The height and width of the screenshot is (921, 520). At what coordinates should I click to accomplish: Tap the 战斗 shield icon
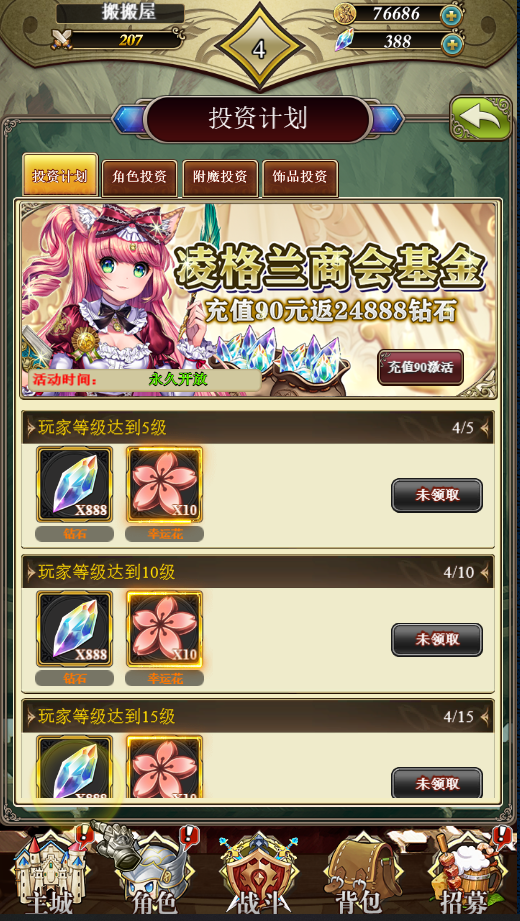259,875
